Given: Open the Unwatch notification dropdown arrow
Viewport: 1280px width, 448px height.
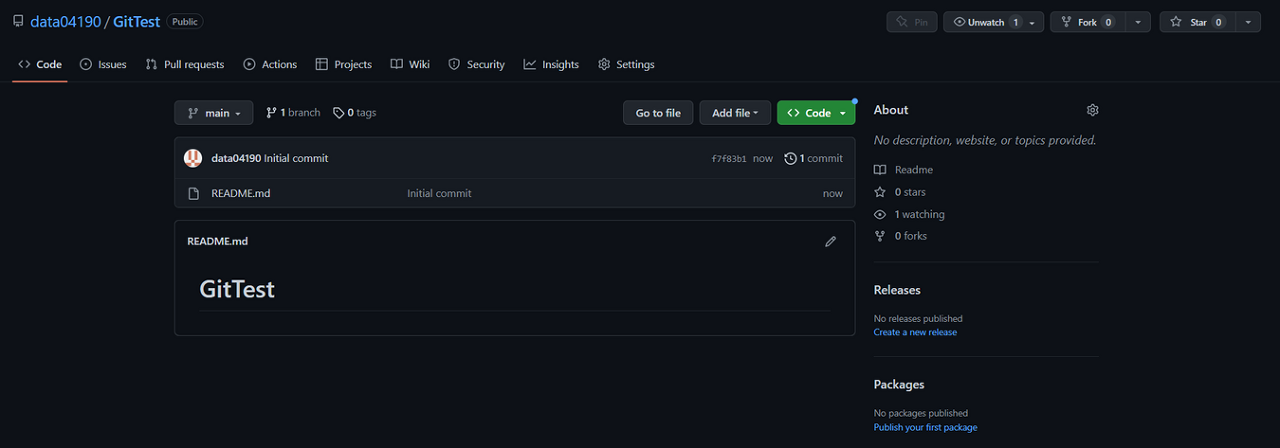Looking at the screenshot, I should click(1033, 22).
